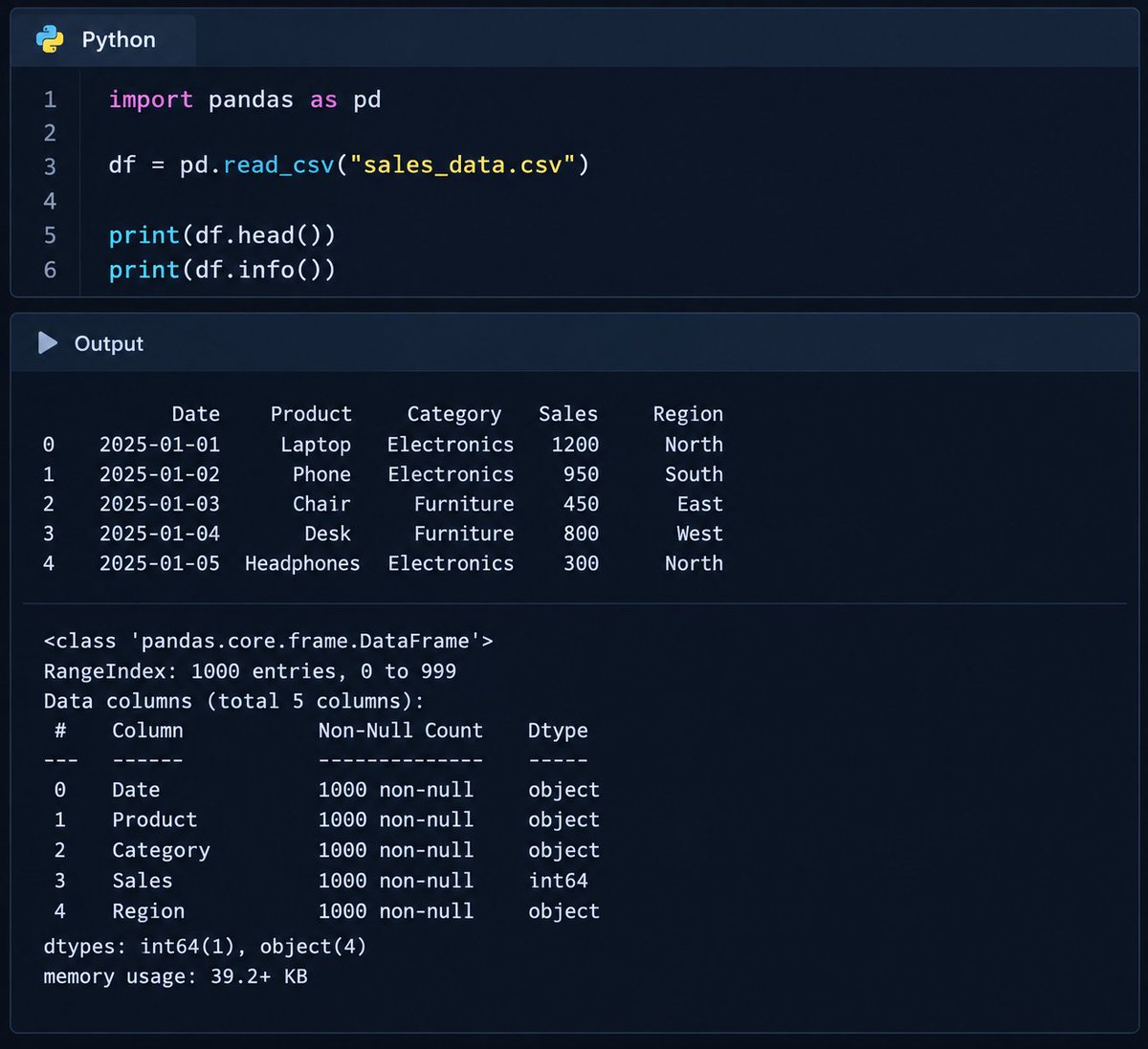The height and width of the screenshot is (1049, 1148).
Task: Click the date cell 2025-01-02
Action: coord(160,474)
